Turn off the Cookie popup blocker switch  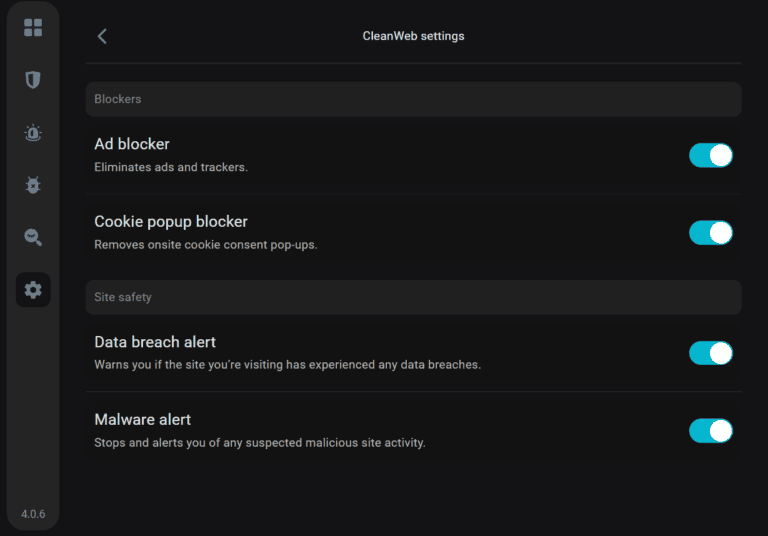[x=711, y=233]
